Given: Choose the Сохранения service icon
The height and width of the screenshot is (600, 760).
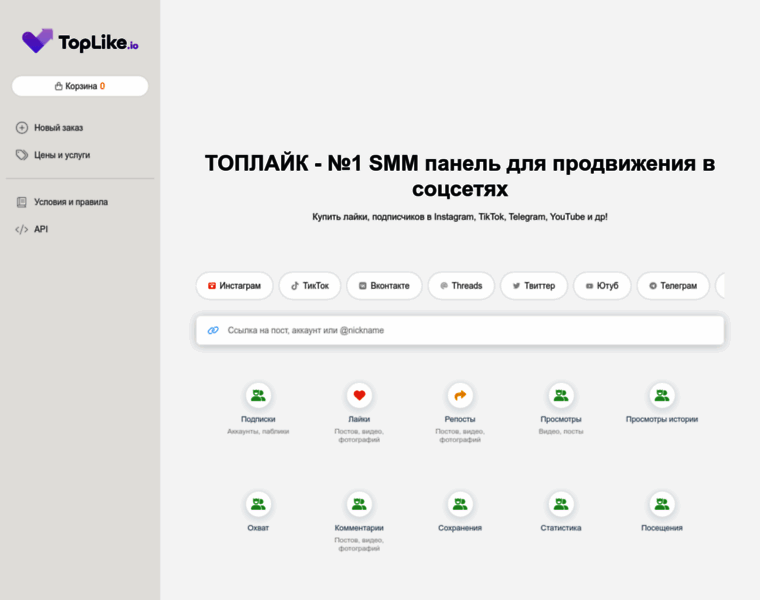Looking at the screenshot, I should coord(460,504).
